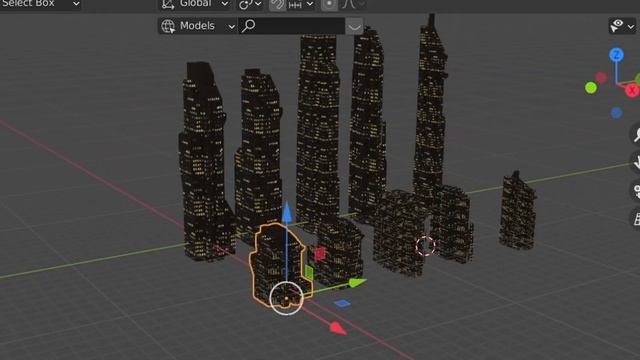Click the asset search field
This screenshot has width=640, height=360.
pyautogui.click(x=292, y=26)
